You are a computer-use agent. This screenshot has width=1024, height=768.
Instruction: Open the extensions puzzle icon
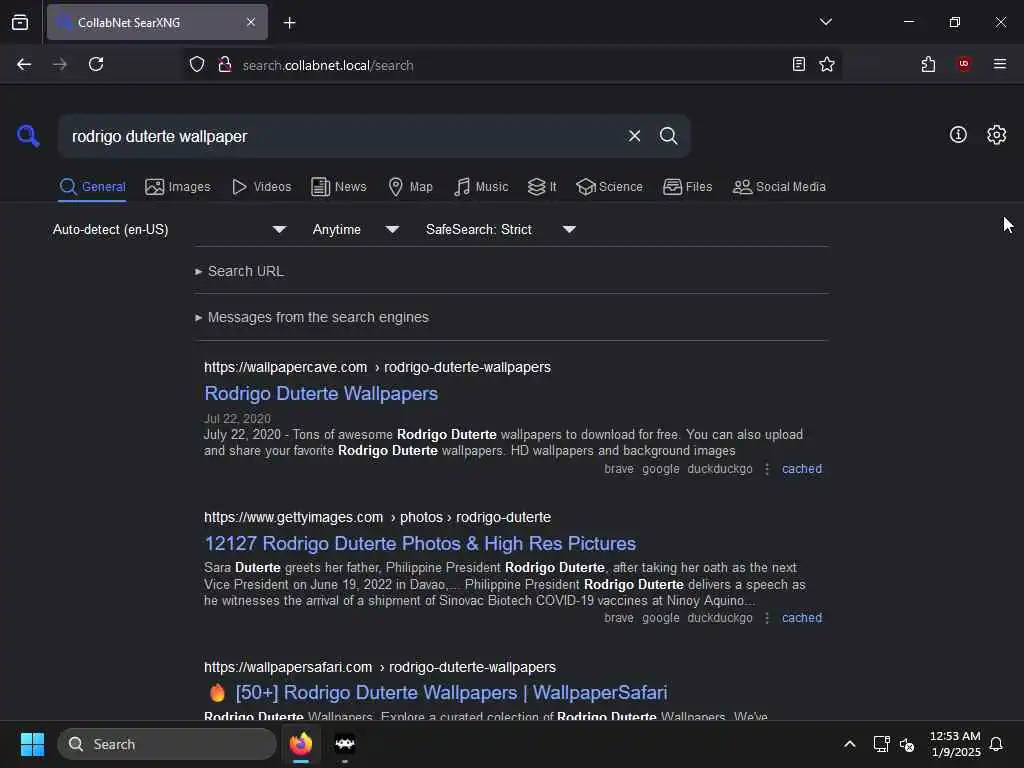point(928,64)
